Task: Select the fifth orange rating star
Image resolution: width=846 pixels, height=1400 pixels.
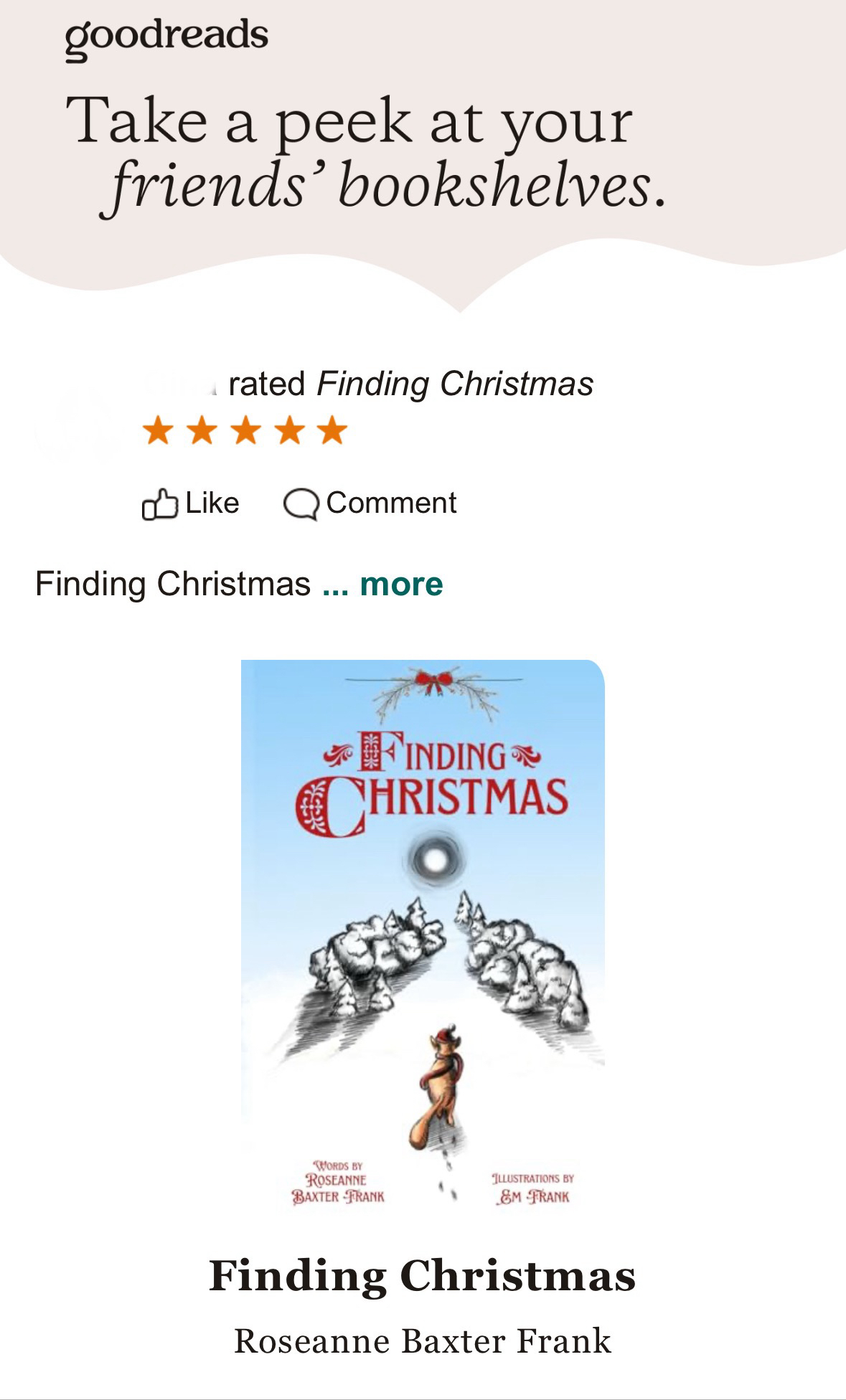Action: coord(332,431)
